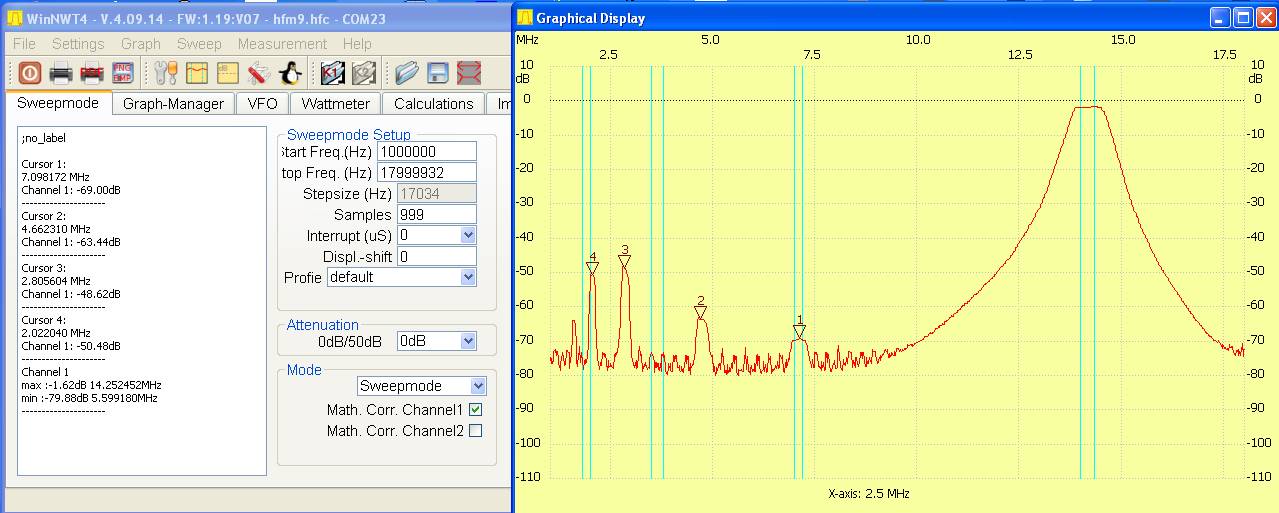Click the wrench settings toolbar icon

pos(166,73)
